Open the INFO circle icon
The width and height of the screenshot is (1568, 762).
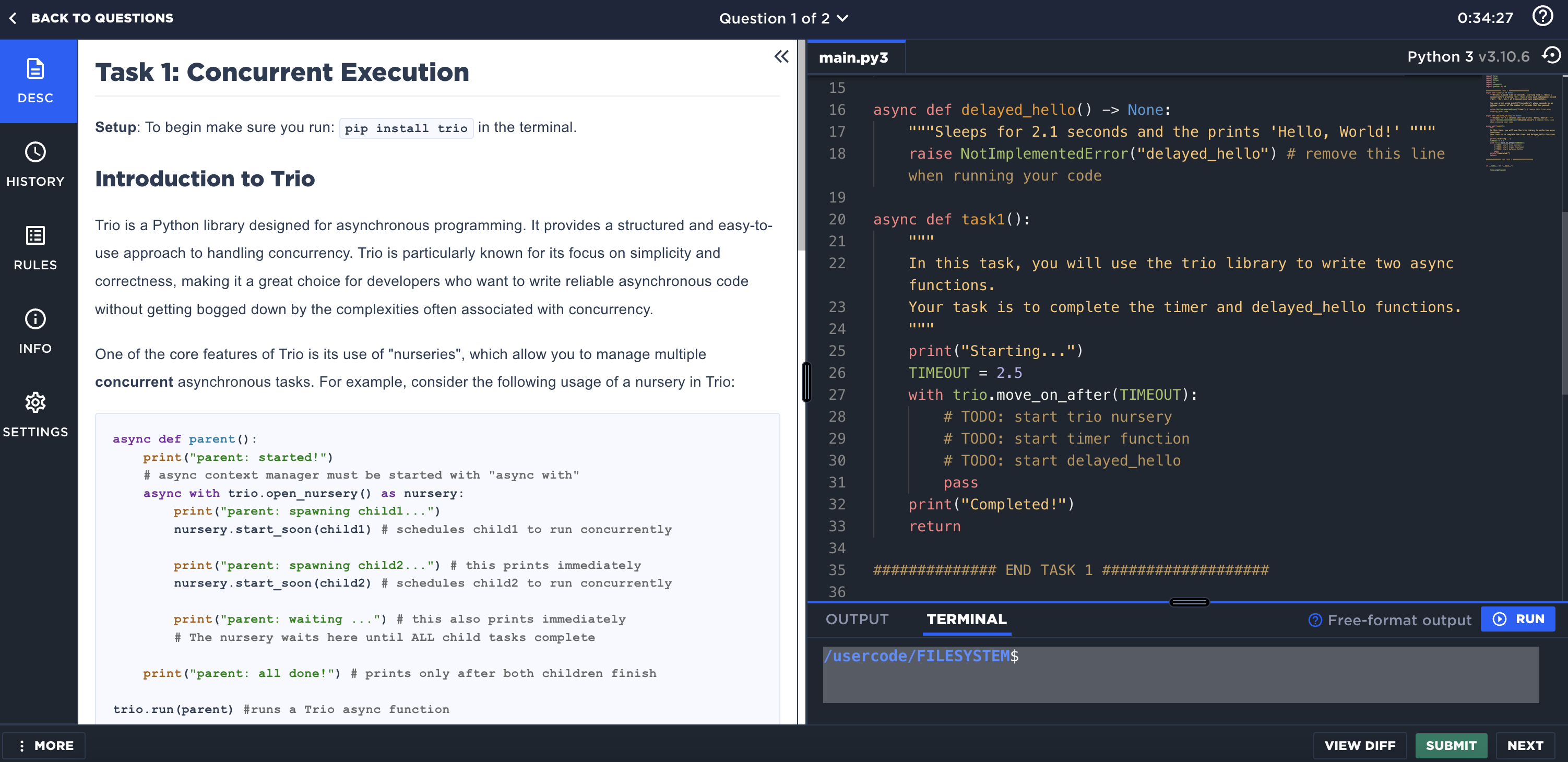click(35, 319)
